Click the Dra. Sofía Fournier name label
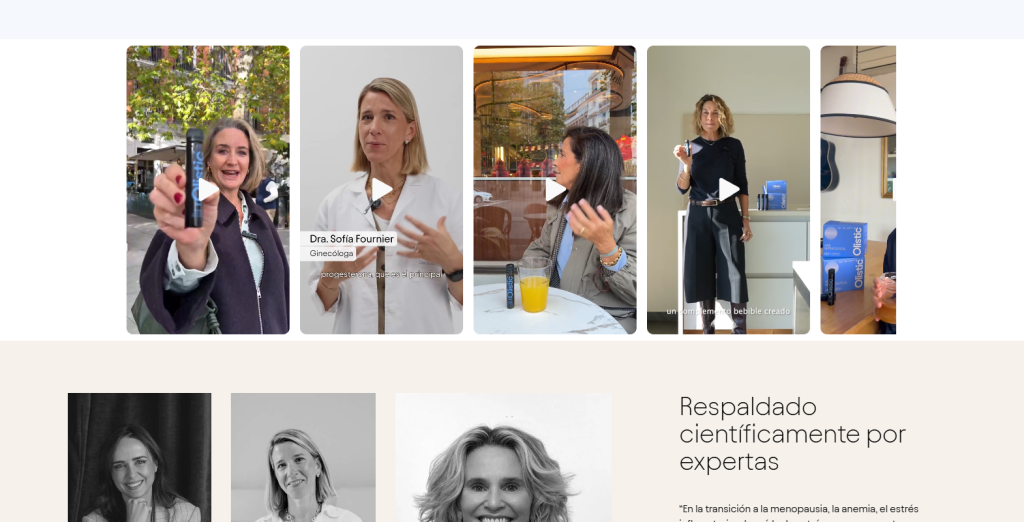The image size is (1024, 522). click(x=351, y=239)
